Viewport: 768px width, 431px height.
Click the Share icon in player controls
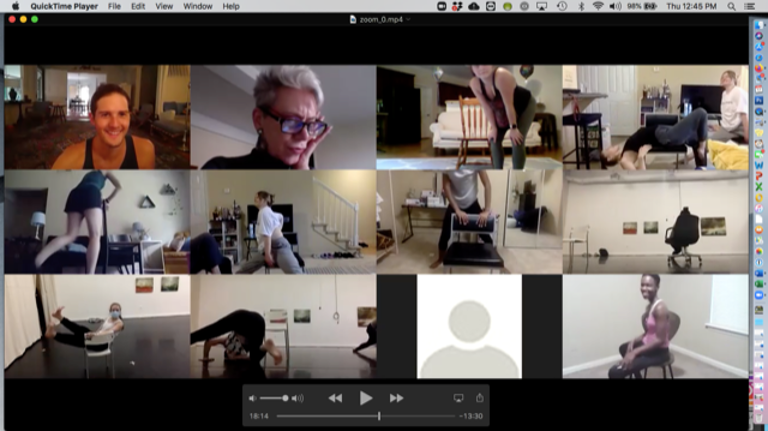479,398
